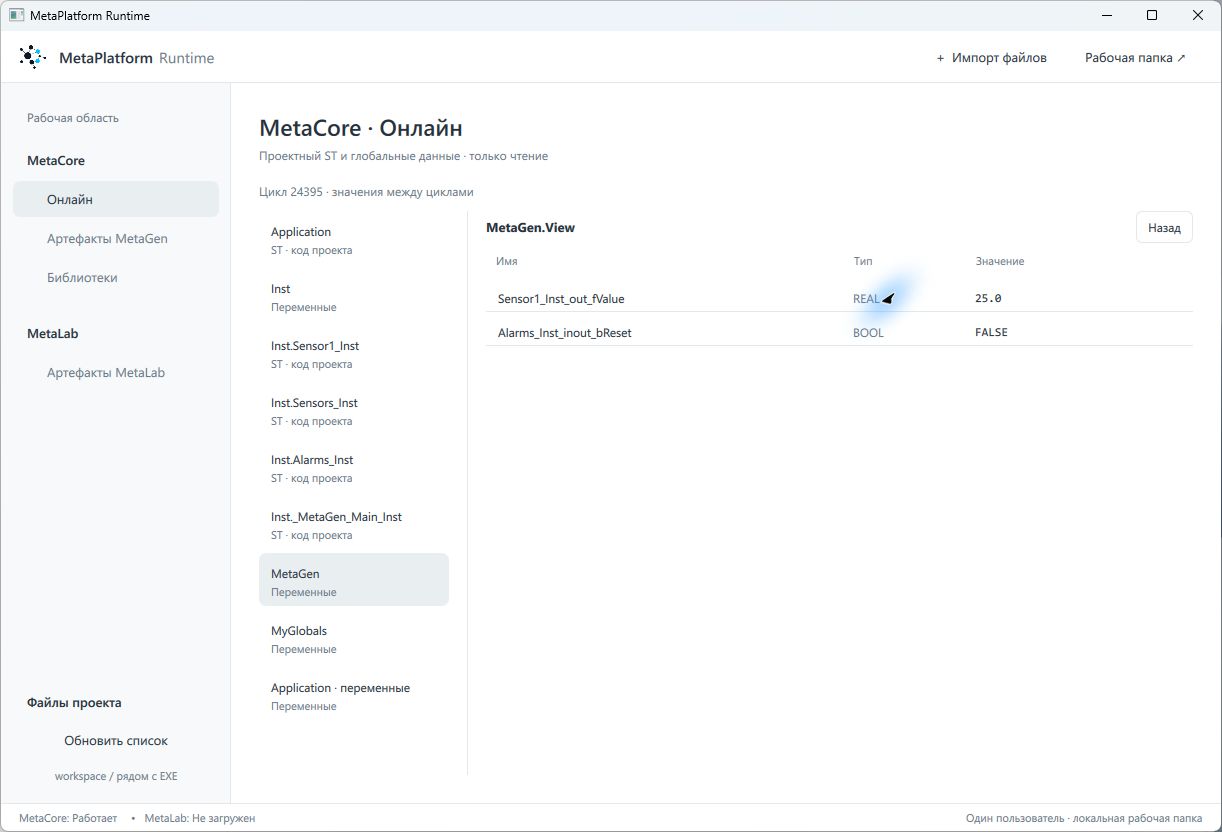Click Обновить список button
This screenshot has width=1222, height=832.
click(116, 741)
